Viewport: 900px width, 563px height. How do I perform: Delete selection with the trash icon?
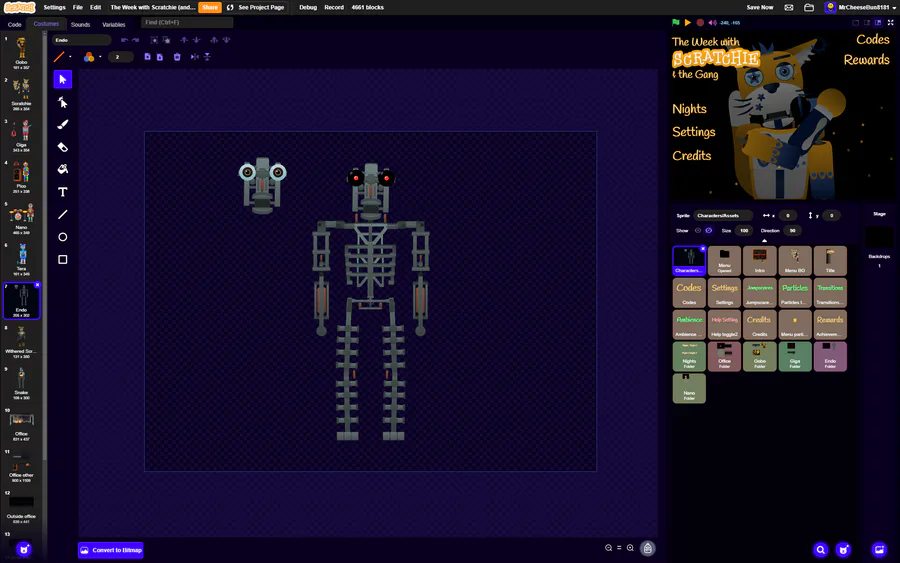(177, 57)
